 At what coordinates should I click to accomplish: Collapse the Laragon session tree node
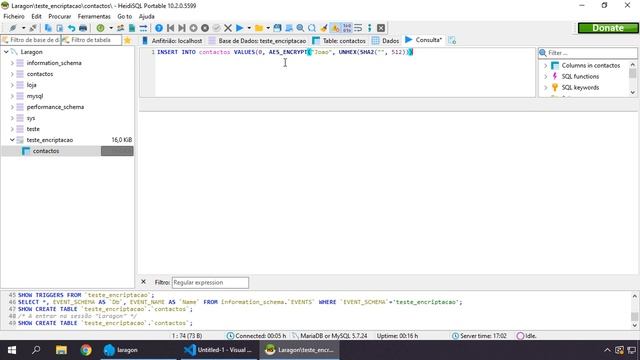coord(6,52)
